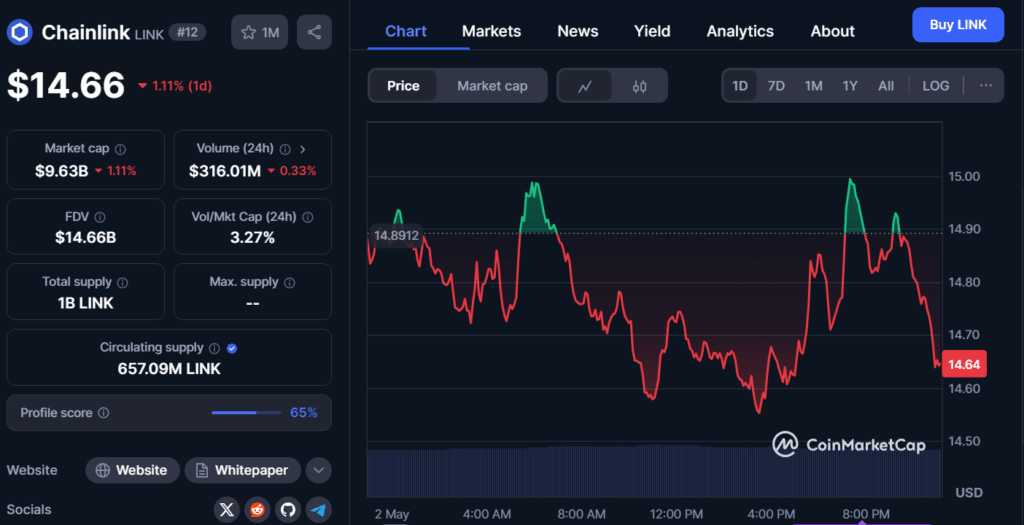Set chart range to 1M
1024x525 pixels.
(x=813, y=86)
